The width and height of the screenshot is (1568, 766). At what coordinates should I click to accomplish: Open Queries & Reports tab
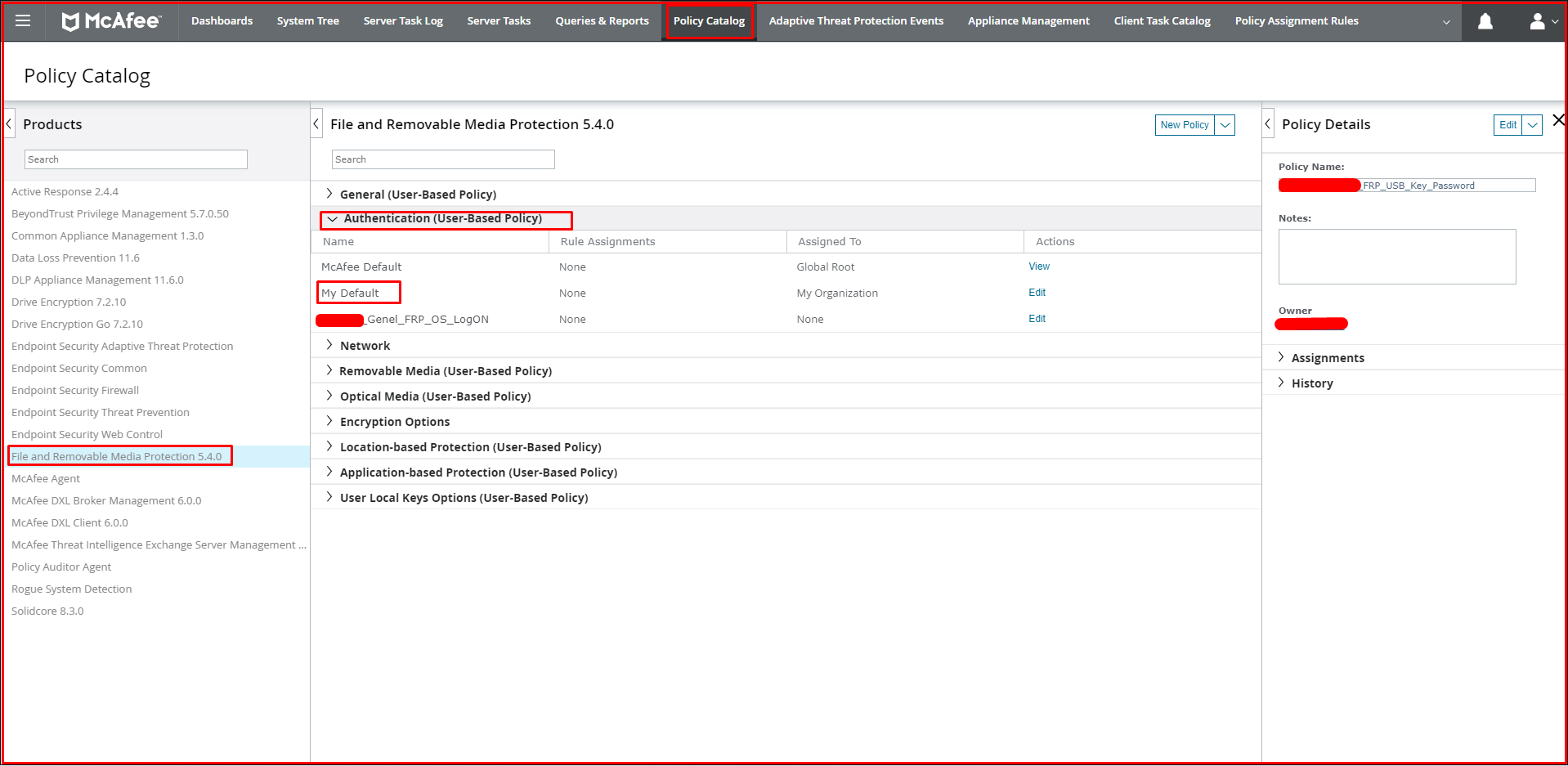602,21
